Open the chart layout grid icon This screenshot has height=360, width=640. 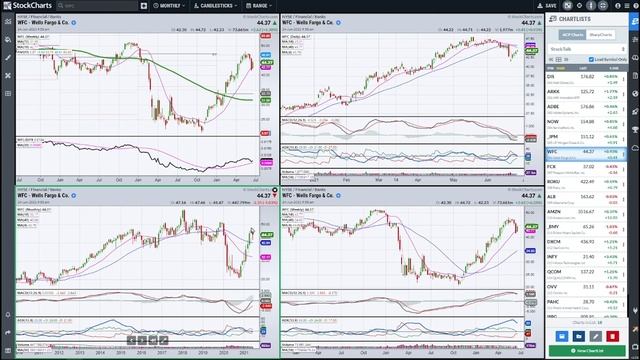(x=567, y=6)
